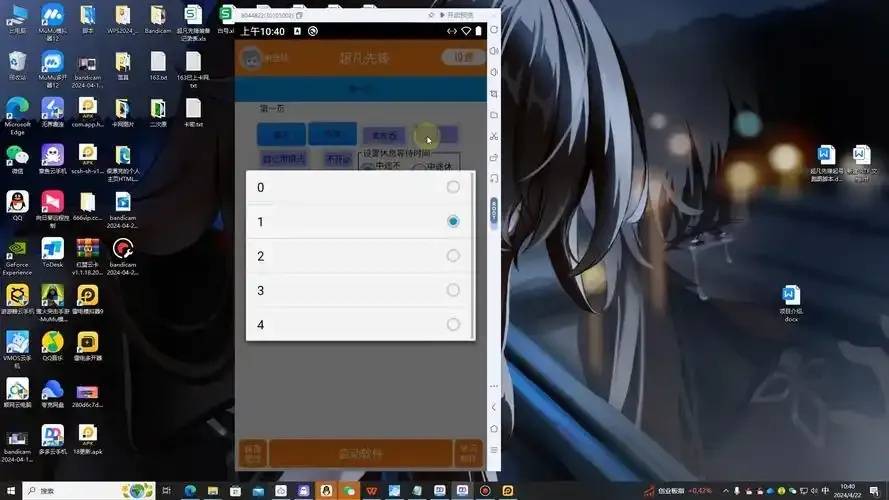Open the emulator recent-apps menu icon
889x500 pixels.
tap(494, 450)
